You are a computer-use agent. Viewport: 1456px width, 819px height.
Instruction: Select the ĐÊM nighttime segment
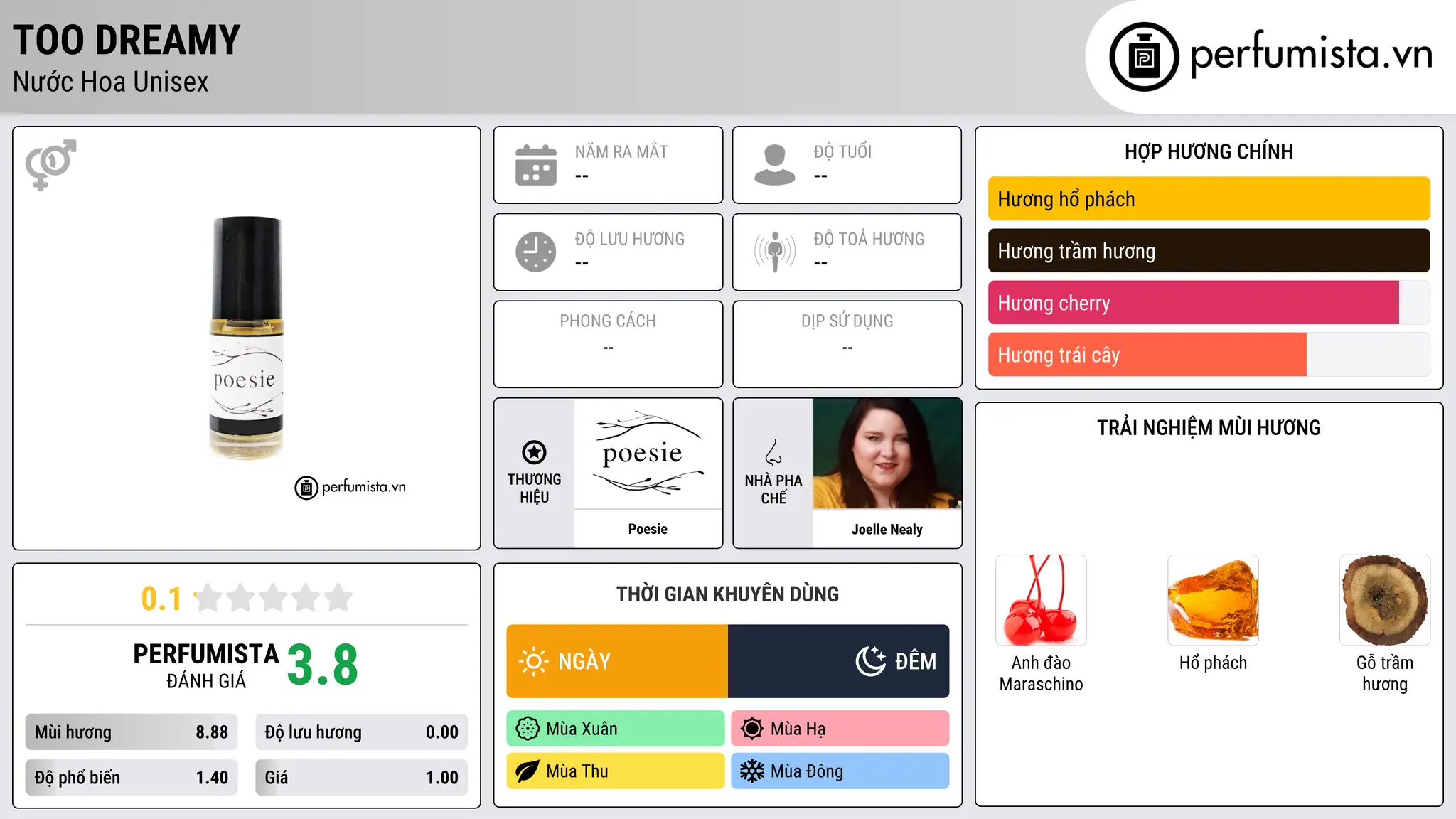839,661
